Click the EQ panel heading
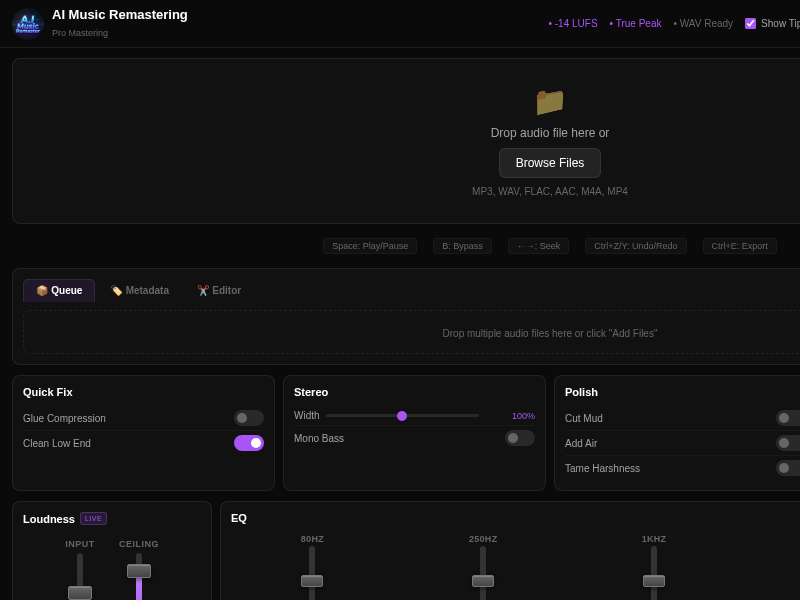This screenshot has height=600, width=800. 239,518
